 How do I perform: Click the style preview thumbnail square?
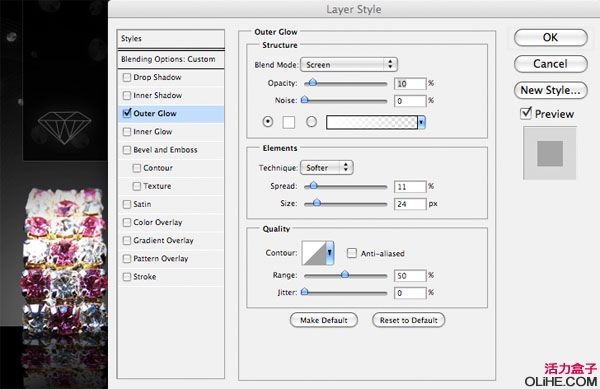click(x=550, y=153)
